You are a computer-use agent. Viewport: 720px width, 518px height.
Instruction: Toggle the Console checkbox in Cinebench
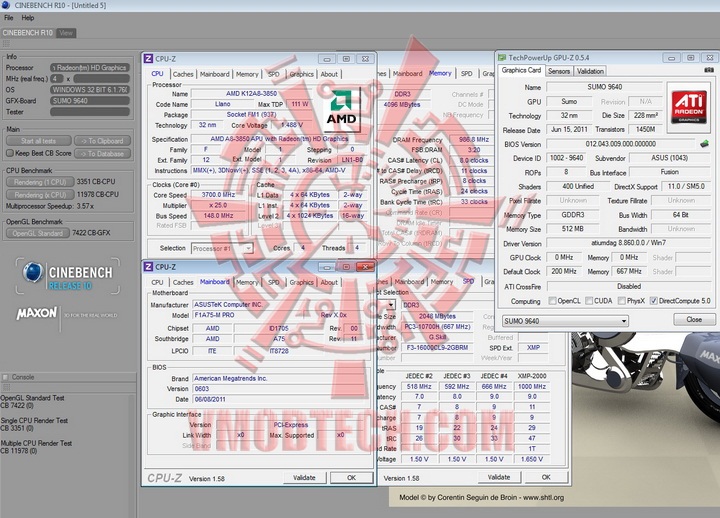pos(6,377)
